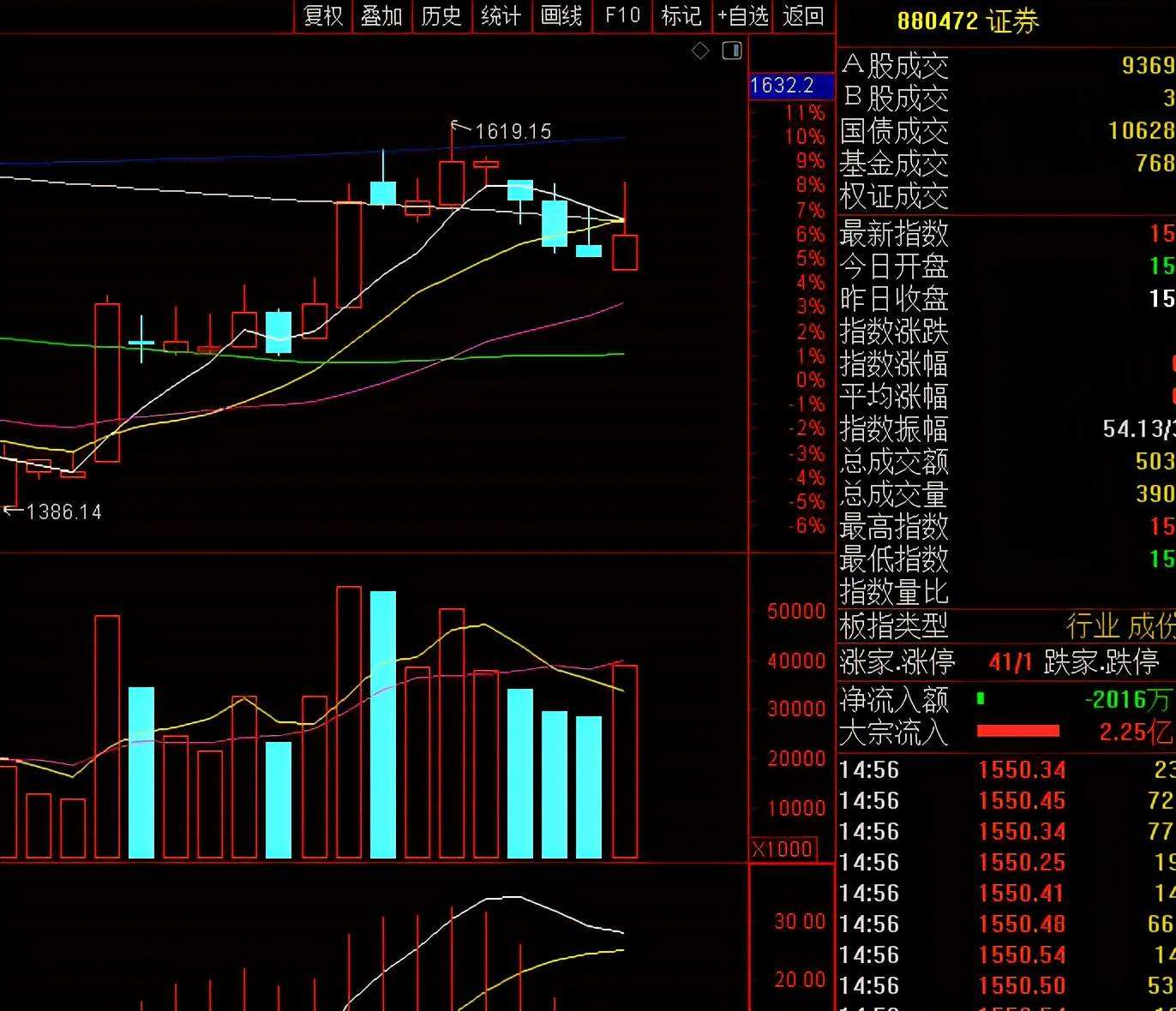Click the 最低指数 label
1176x1011 pixels.
tap(894, 559)
